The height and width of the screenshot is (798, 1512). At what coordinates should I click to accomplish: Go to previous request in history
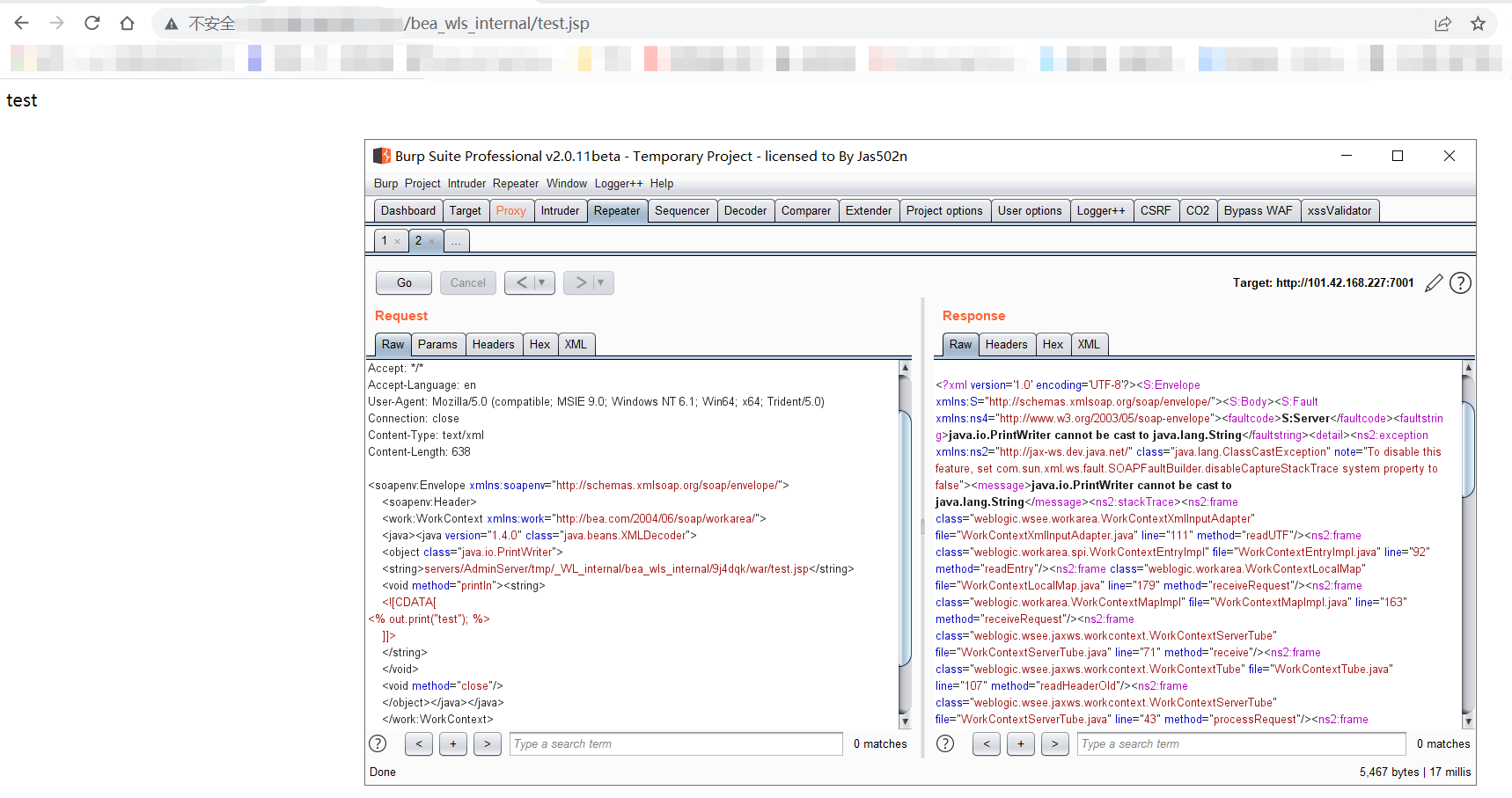pos(522,282)
